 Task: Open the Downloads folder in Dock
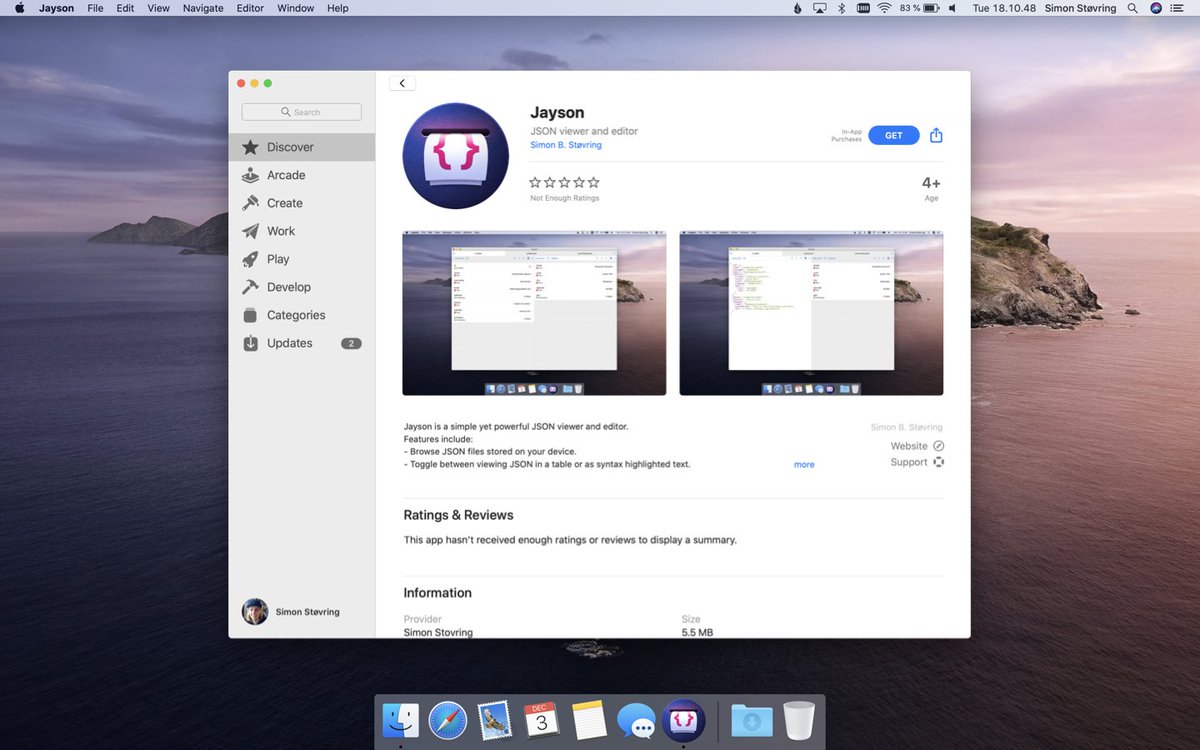752,720
